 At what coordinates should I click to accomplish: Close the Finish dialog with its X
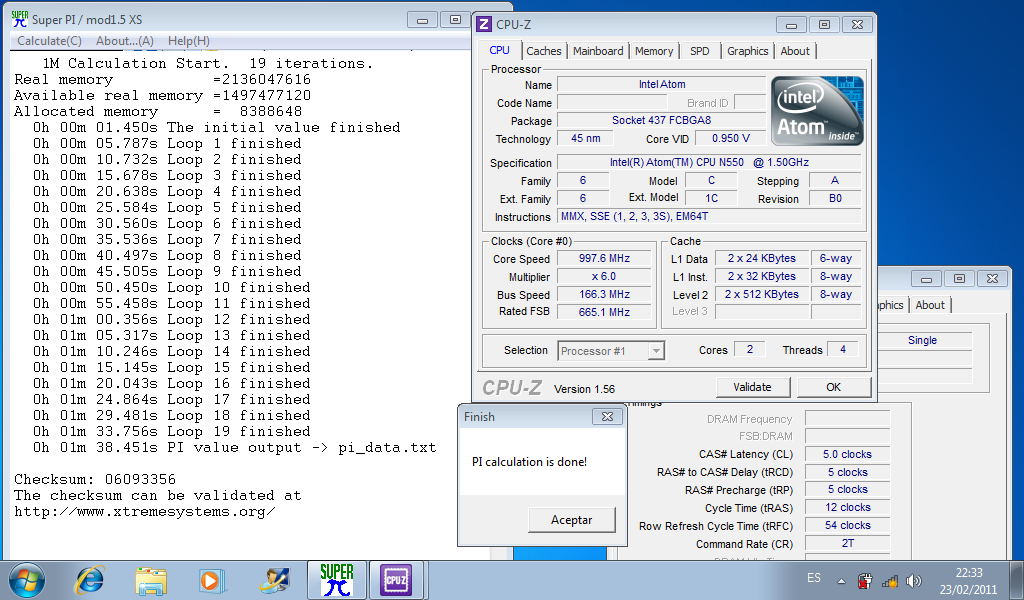pyautogui.click(x=607, y=417)
